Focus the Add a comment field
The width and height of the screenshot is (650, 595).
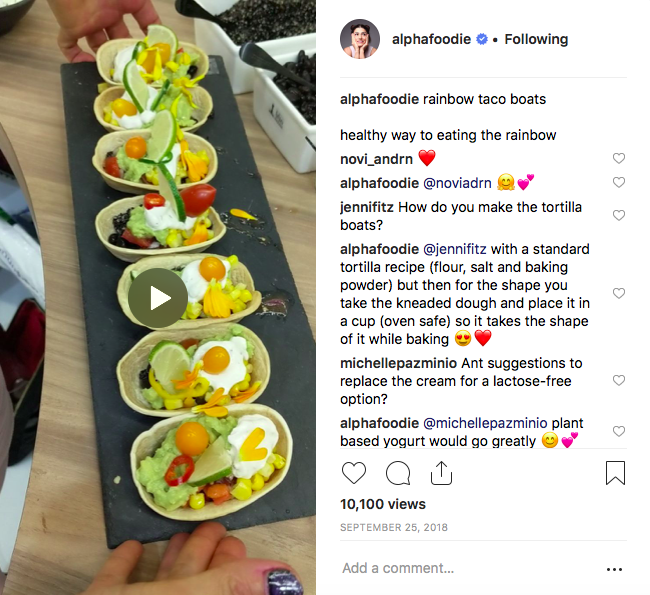point(468,568)
